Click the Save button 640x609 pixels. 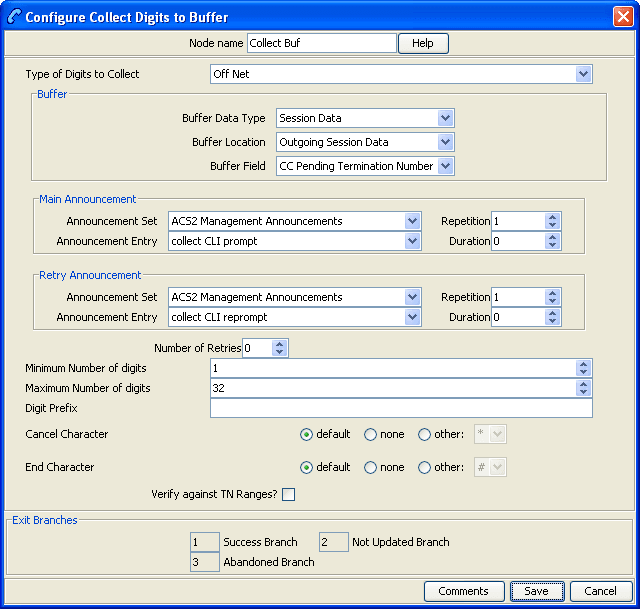pyautogui.click(x=537, y=591)
